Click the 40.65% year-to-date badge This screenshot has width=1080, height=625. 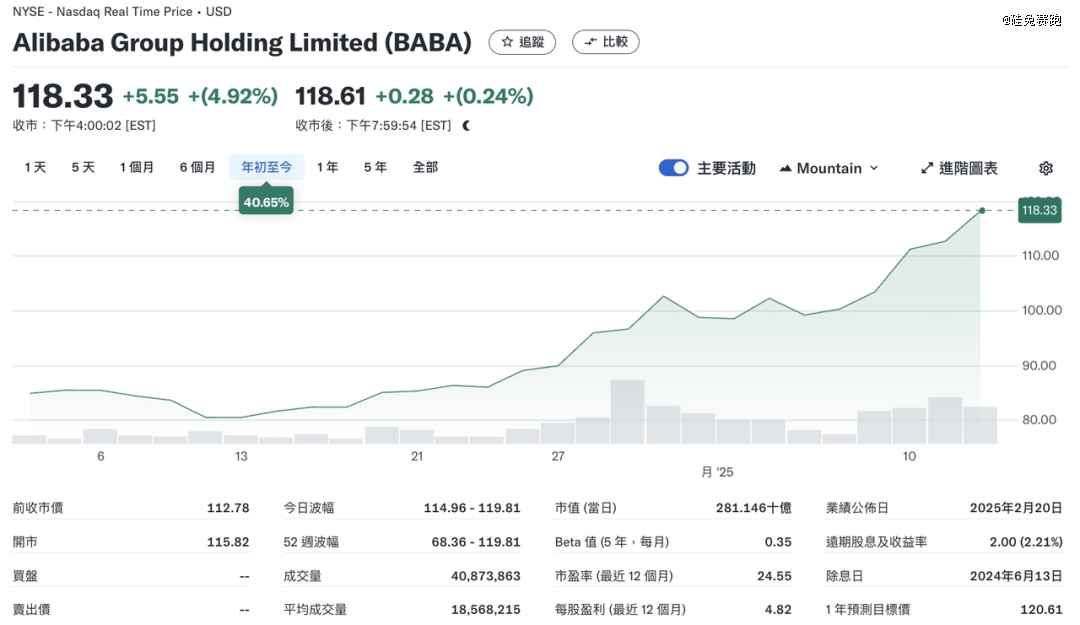pyautogui.click(x=267, y=202)
